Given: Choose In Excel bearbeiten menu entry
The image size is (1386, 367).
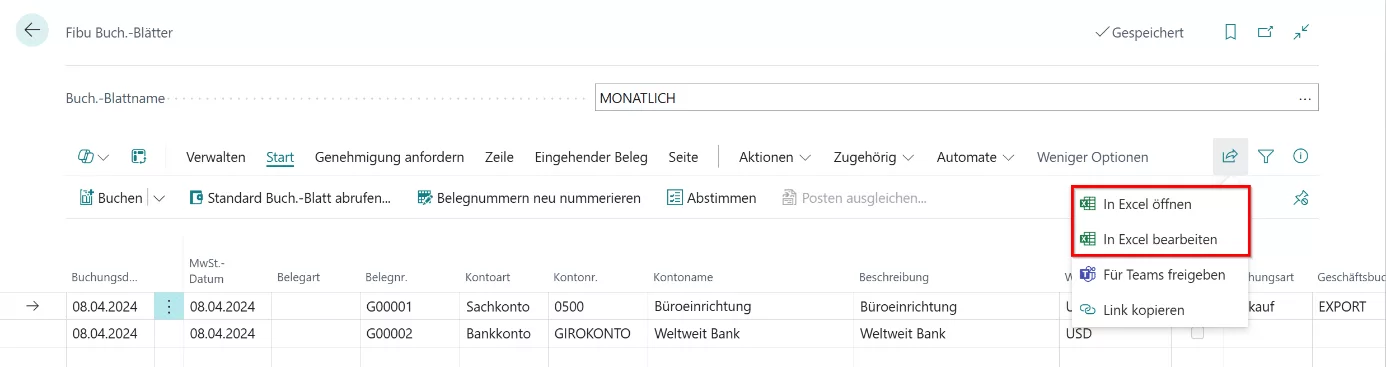Looking at the screenshot, I should [x=1160, y=240].
